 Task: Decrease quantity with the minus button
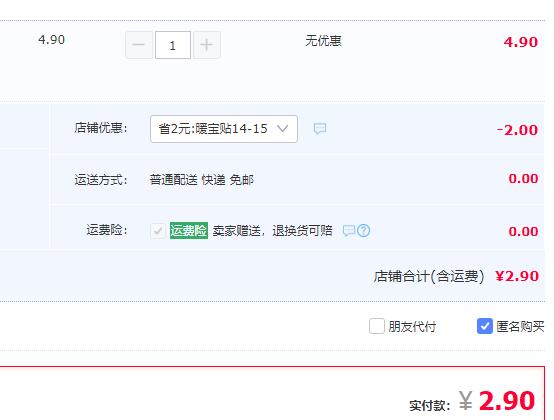[x=139, y=45]
